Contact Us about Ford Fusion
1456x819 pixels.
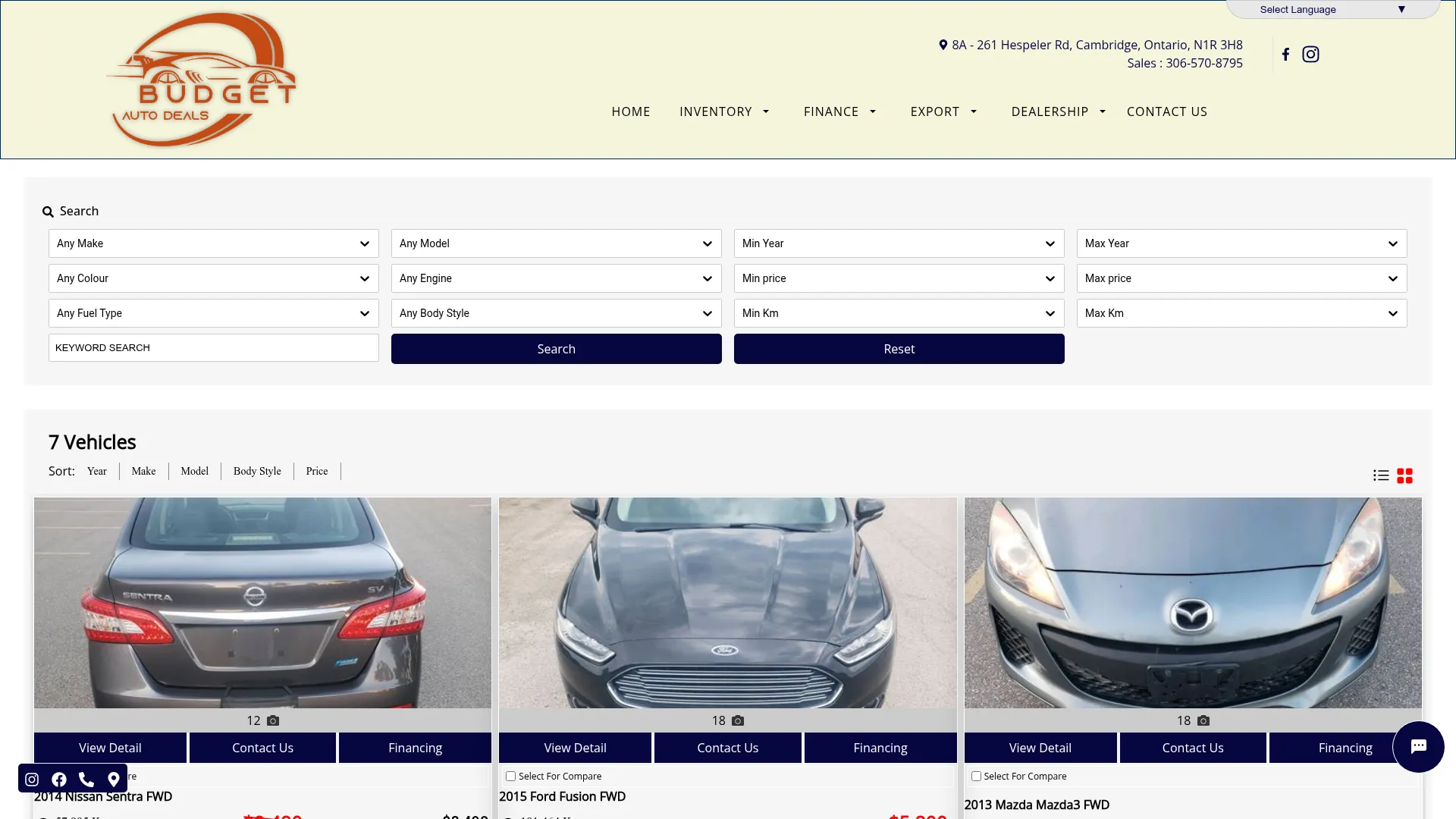click(x=728, y=748)
